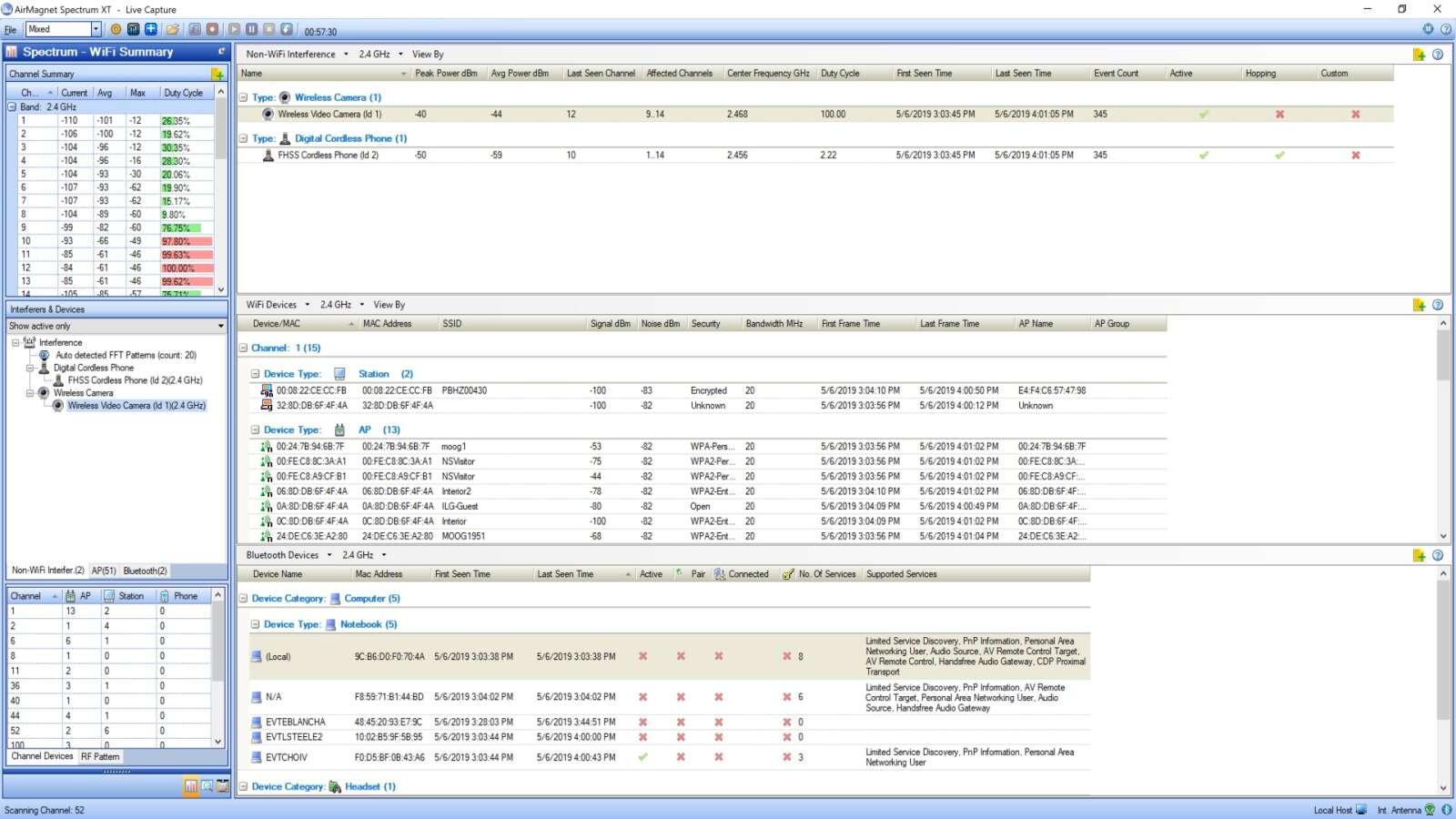Click the grayed stop button in the toolbar
This screenshot has width=1456, height=819.
point(269,29)
